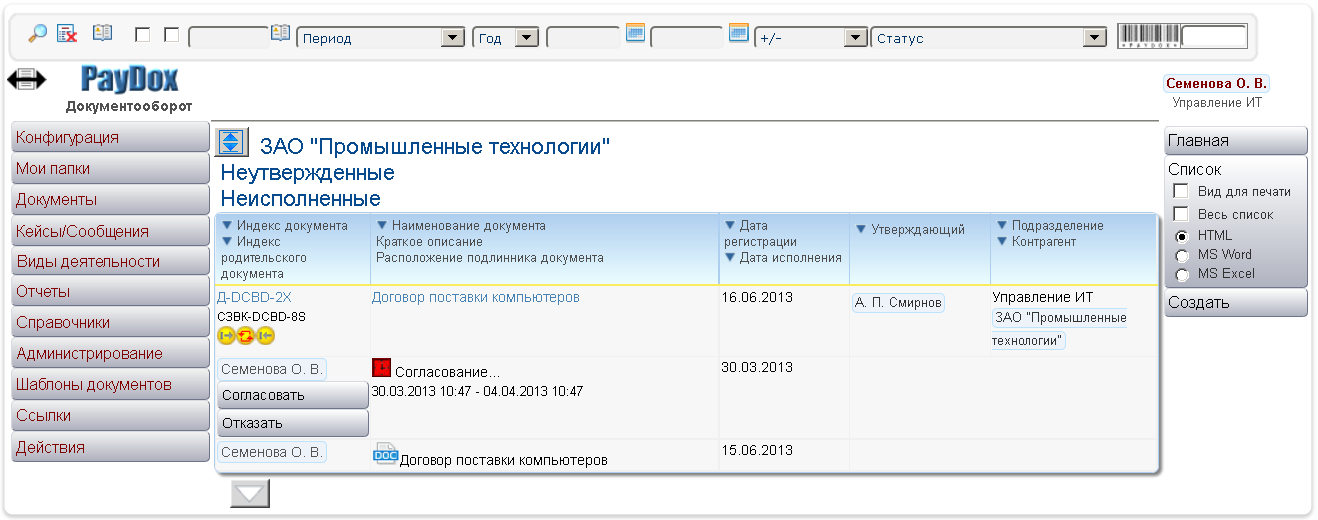Click the magnifier search icon
The height and width of the screenshot is (520, 1318).
[37, 34]
